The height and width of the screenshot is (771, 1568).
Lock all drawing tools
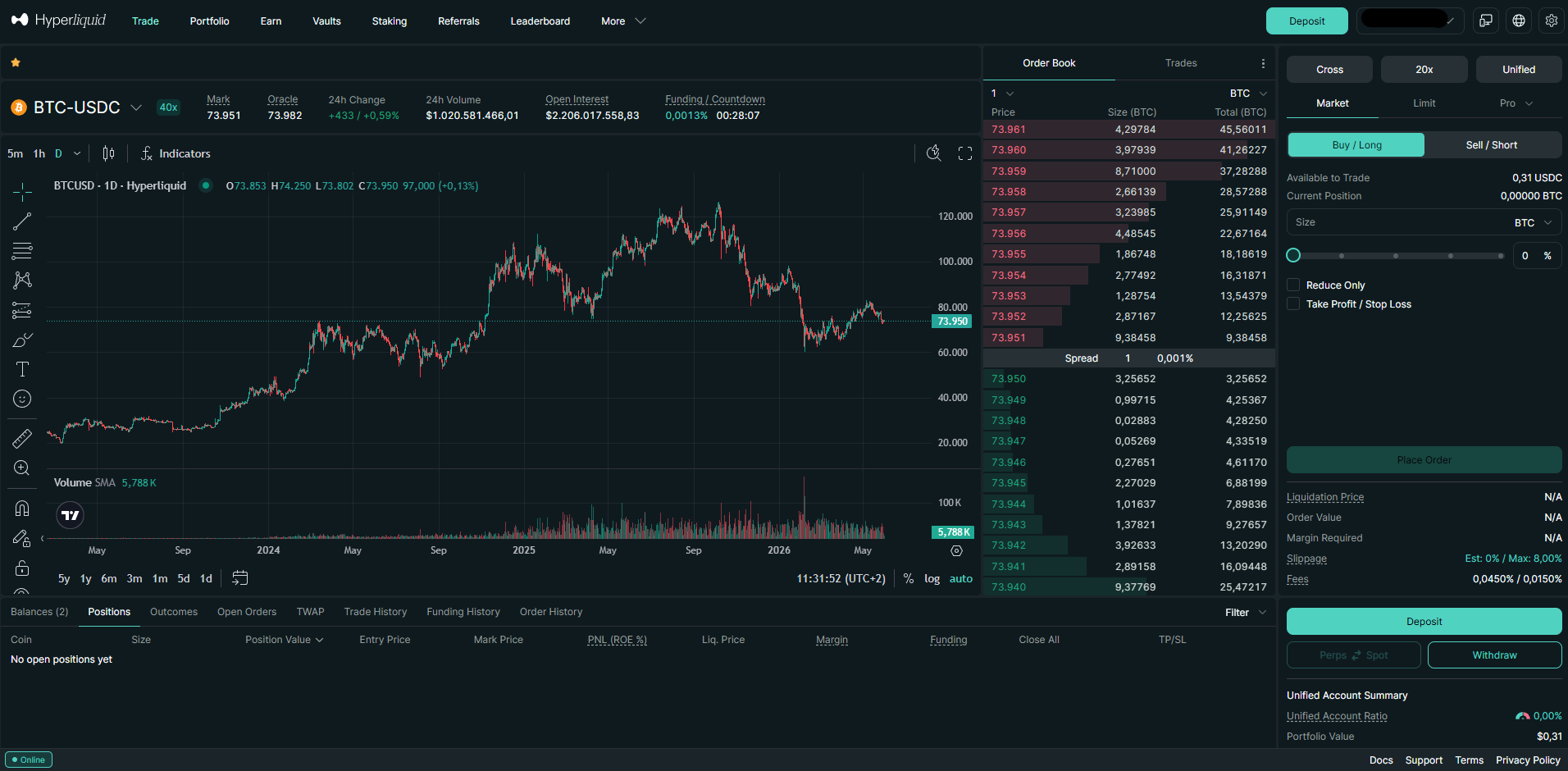pyautogui.click(x=22, y=568)
